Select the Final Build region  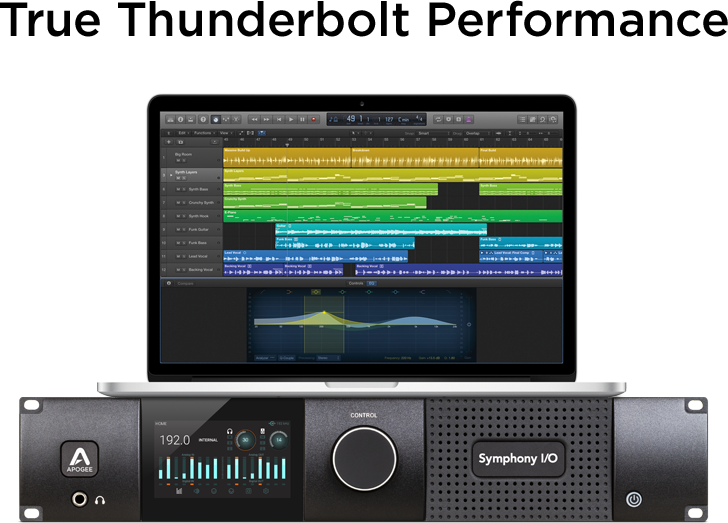tap(521, 157)
